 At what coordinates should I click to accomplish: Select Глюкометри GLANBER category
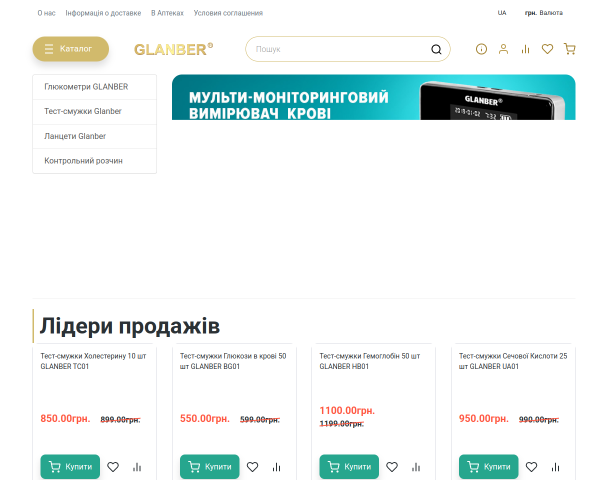point(95,87)
